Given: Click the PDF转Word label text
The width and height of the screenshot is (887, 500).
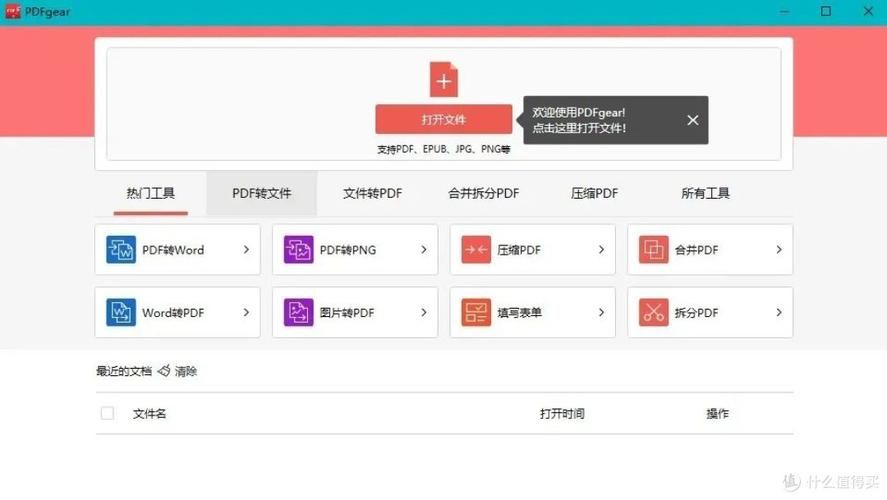Looking at the screenshot, I should pyautogui.click(x=173, y=250).
